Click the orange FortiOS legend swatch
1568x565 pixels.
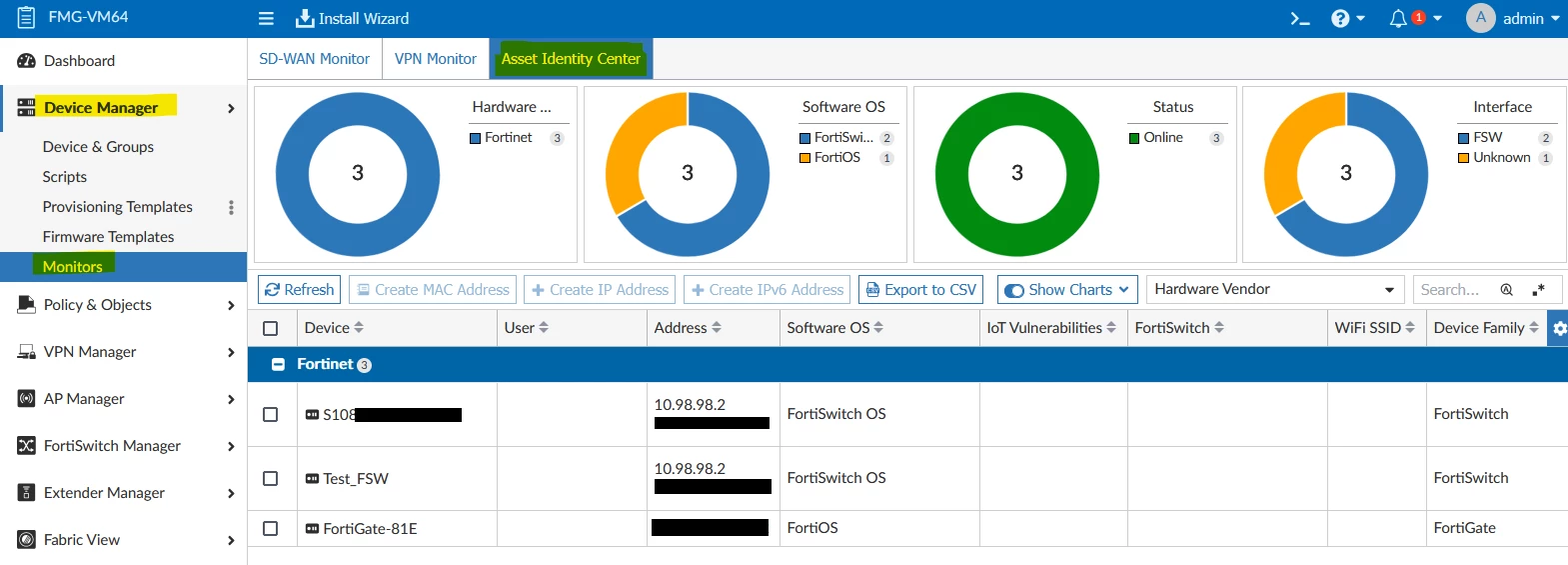[804, 158]
